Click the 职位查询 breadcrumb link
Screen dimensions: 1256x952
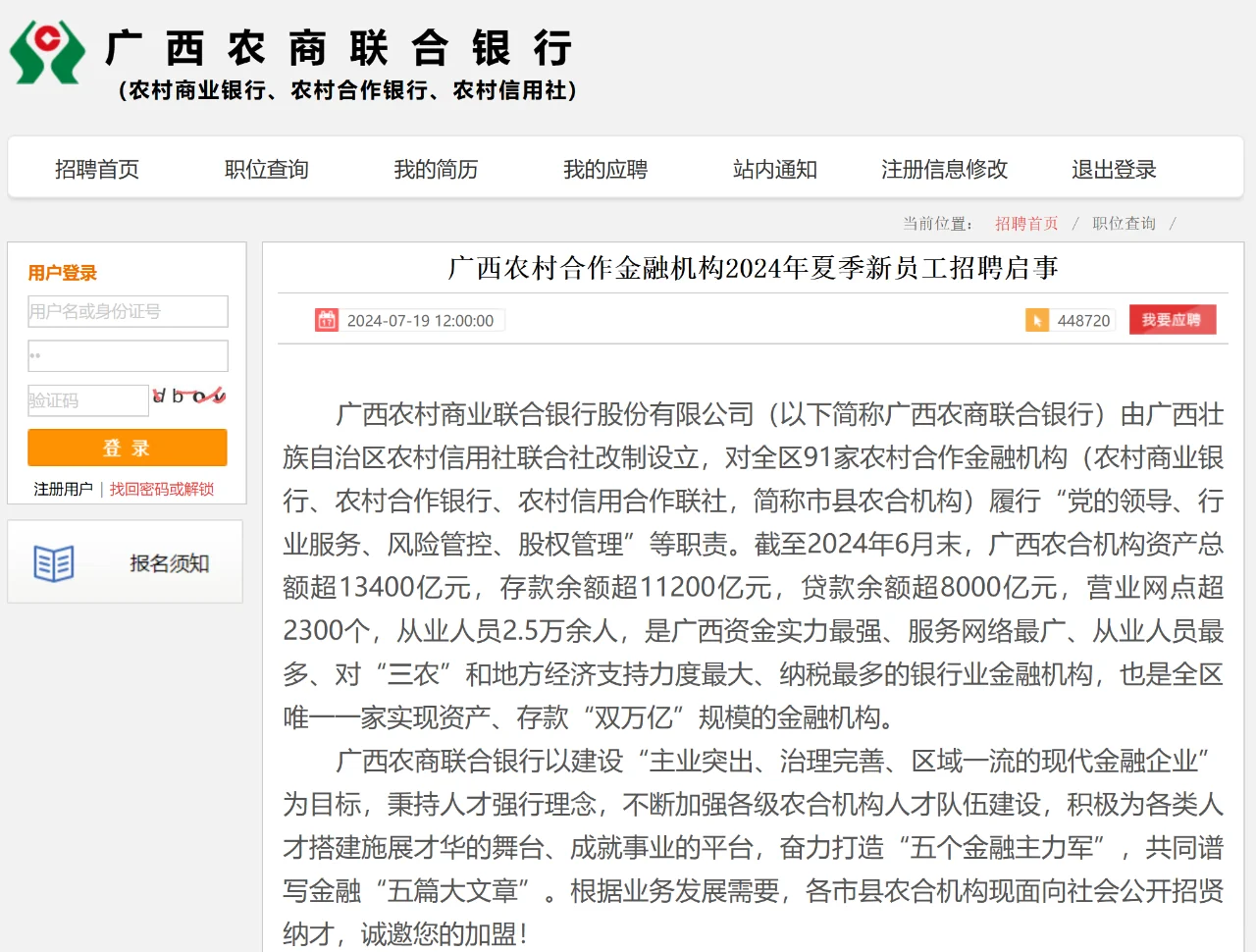1124,224
